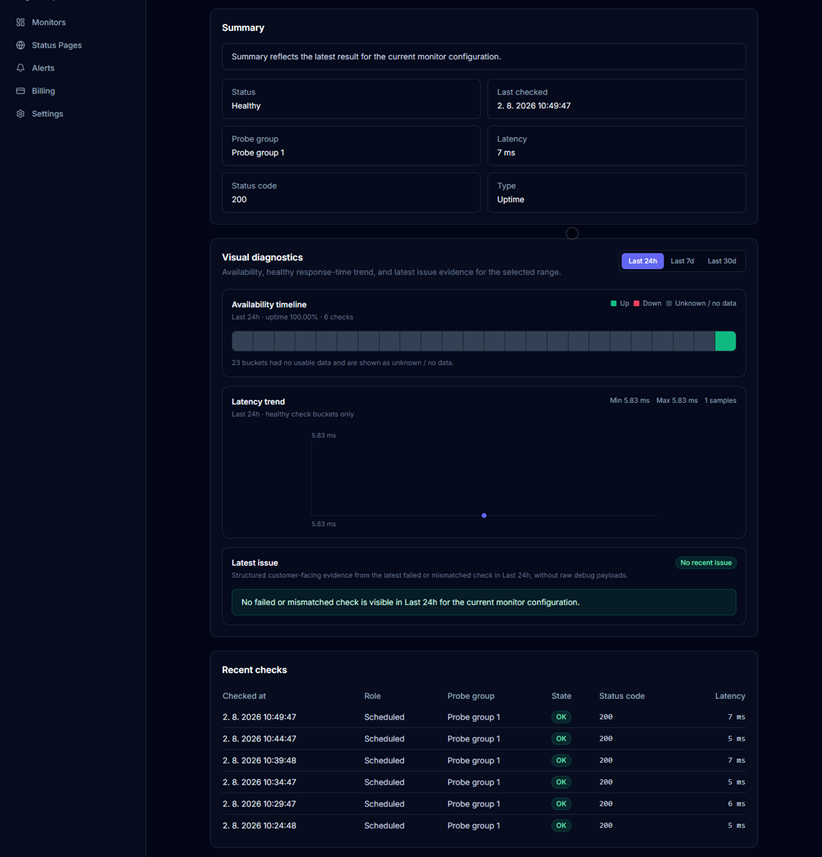Click Scheduled role in the 10:24:48 row
The image size is (822, 857).
(x=384, y=826)
